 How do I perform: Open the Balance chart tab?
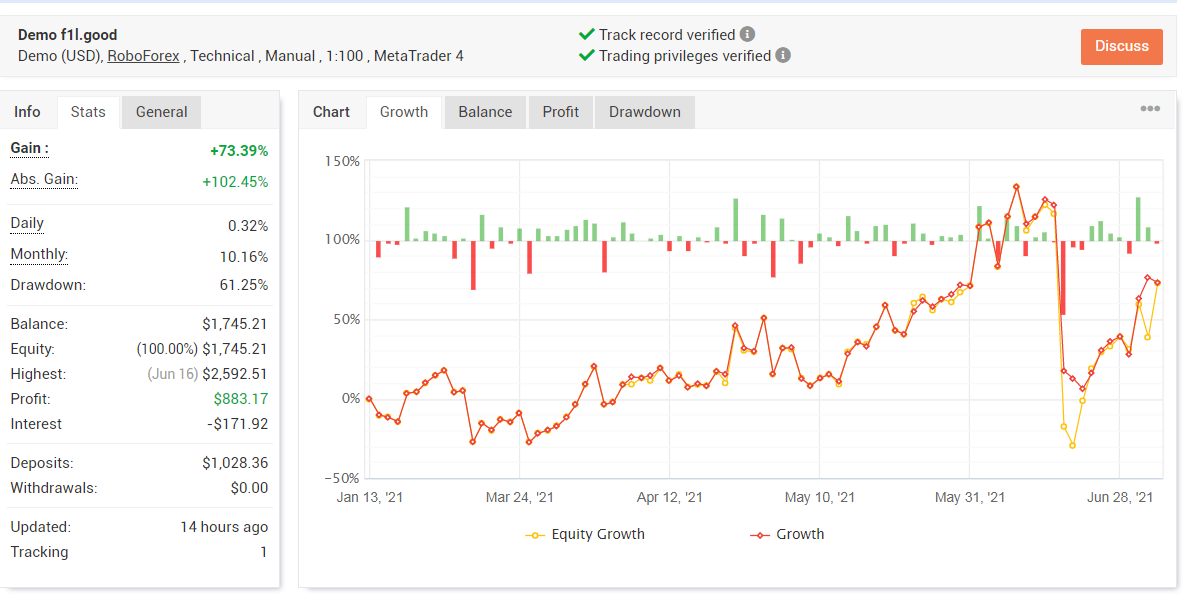[485, 112]
